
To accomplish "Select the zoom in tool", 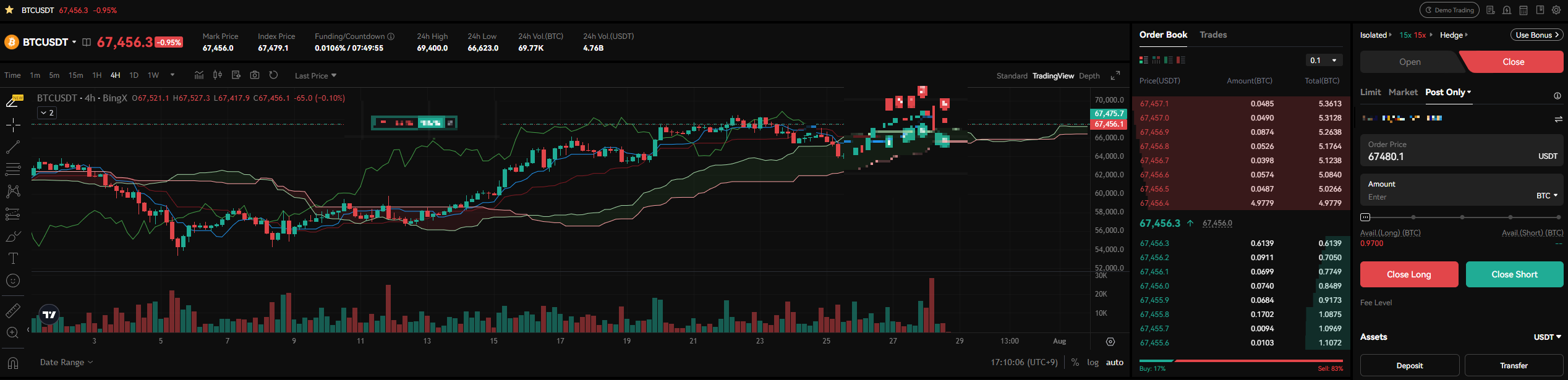I will coord(13,333).
